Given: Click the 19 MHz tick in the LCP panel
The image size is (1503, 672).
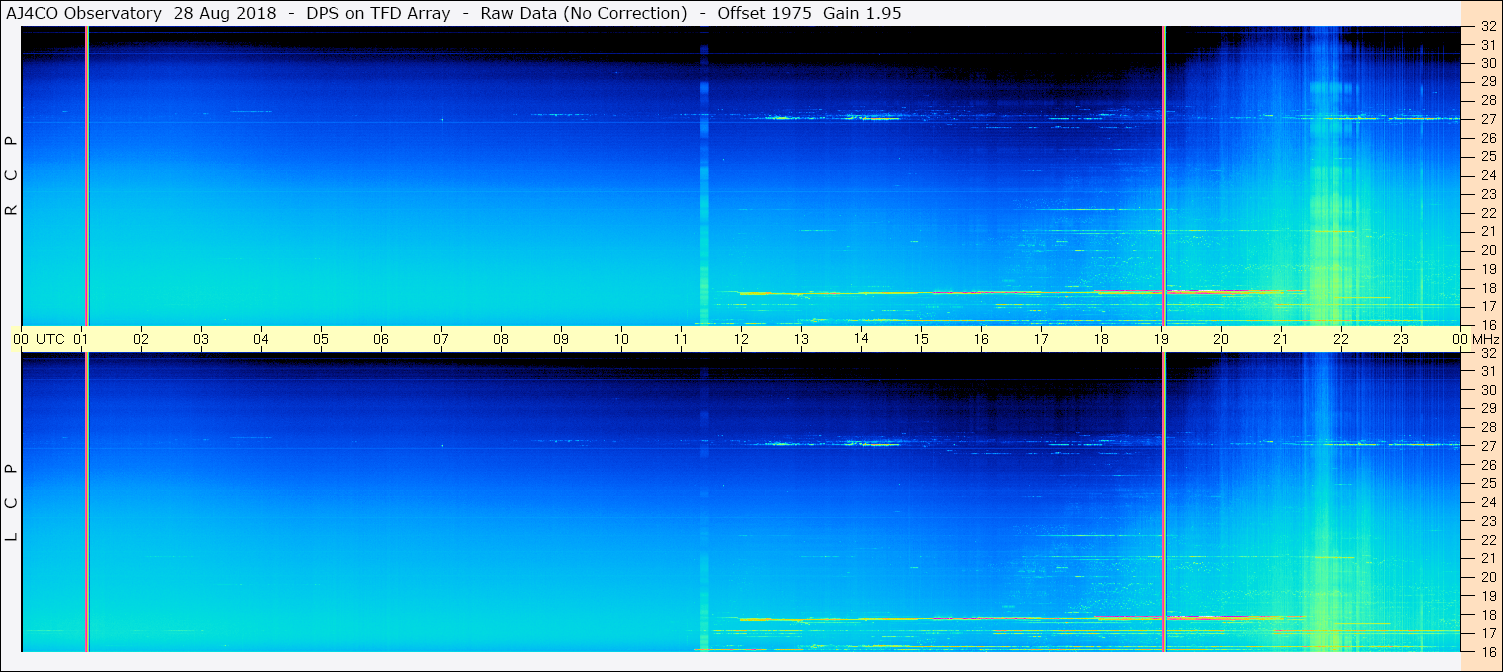Looking at the screenshot, I should coord(1488,596).
